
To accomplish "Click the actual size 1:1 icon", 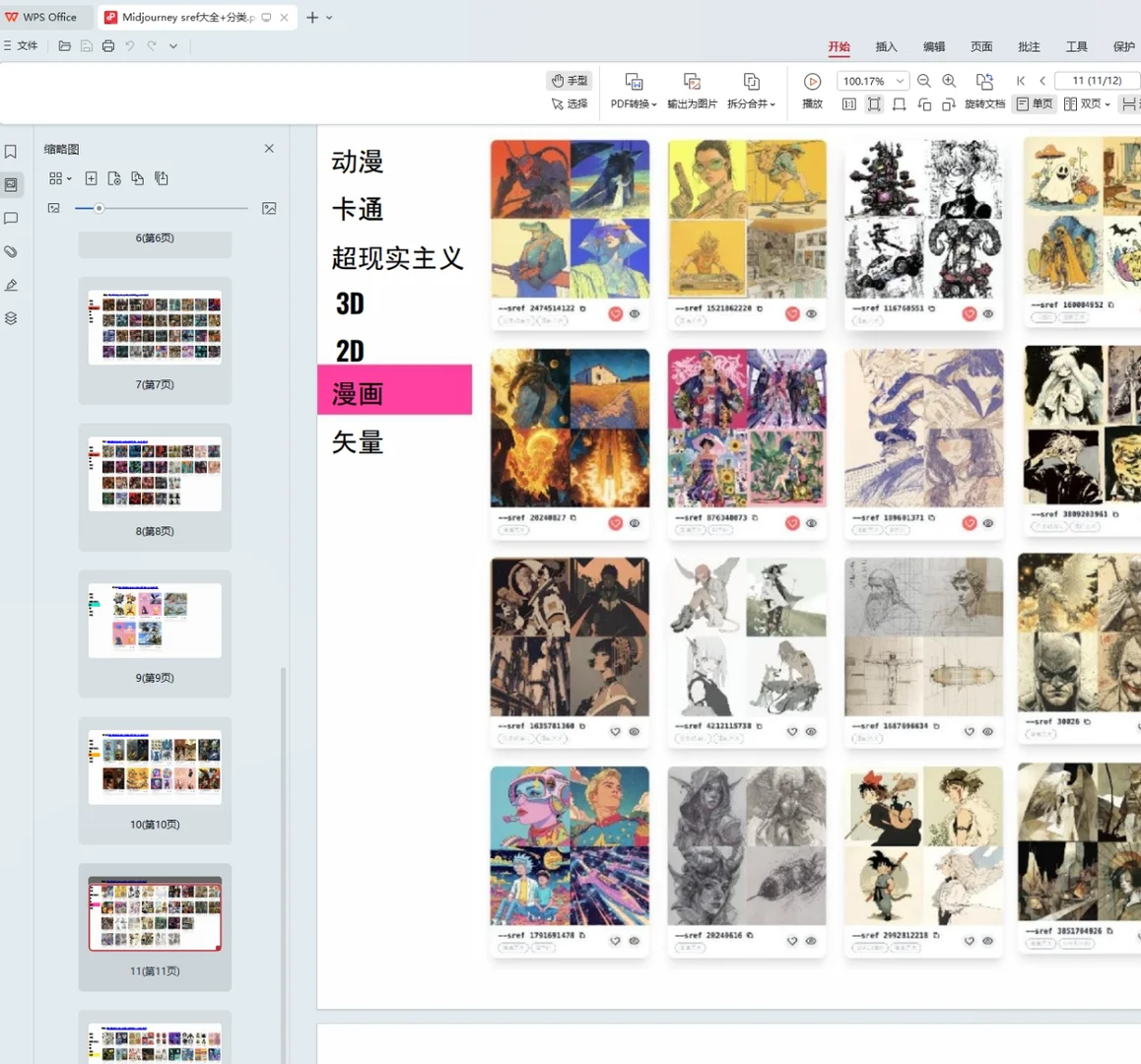I will [849, 104].
